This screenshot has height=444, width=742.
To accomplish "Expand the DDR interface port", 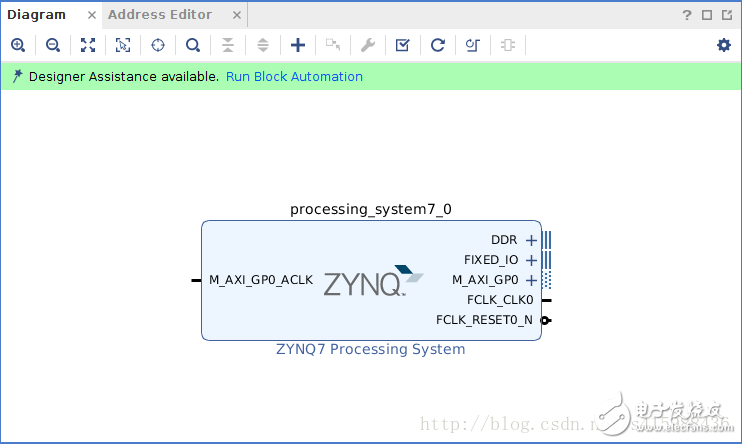I will tap(531, 240).
